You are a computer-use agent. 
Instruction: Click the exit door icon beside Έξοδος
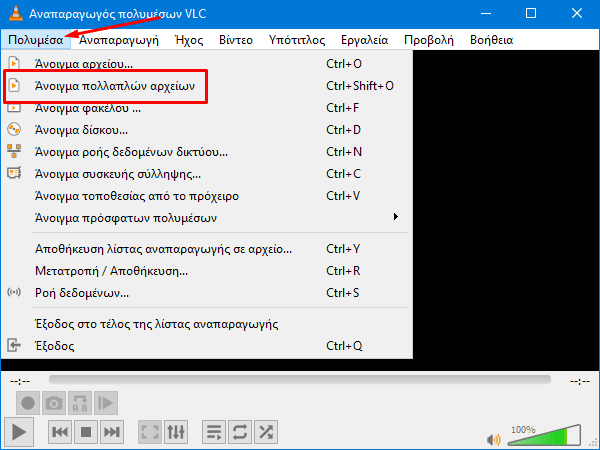[14, 345]
